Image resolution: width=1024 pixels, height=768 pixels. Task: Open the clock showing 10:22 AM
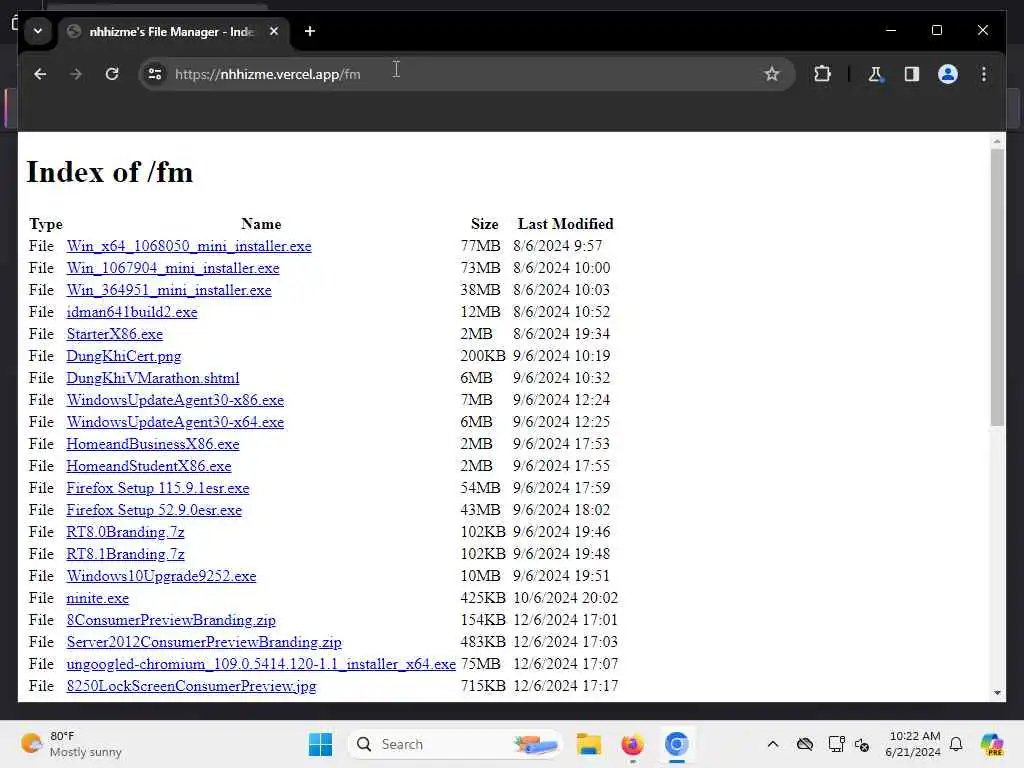(x=914, y=744)
